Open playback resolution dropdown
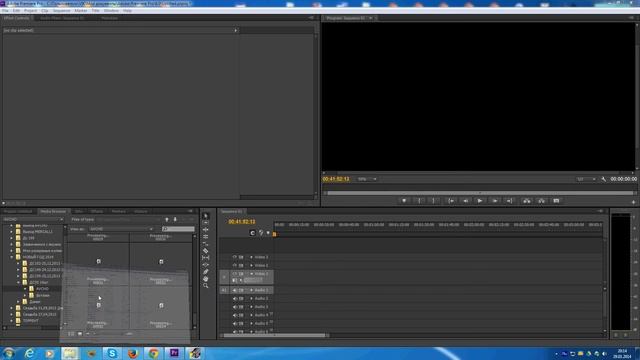The height and width of the screenshot is (360, 640). point(586,179)
